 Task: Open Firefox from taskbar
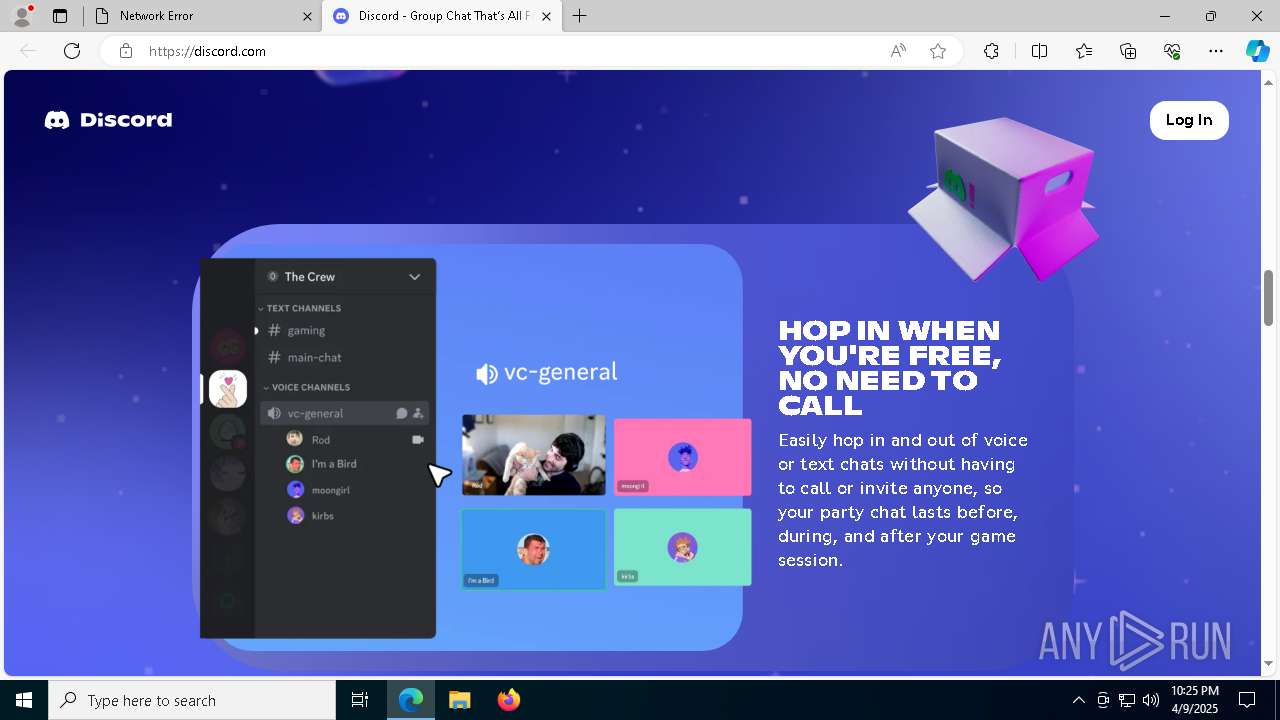[508, 700]
